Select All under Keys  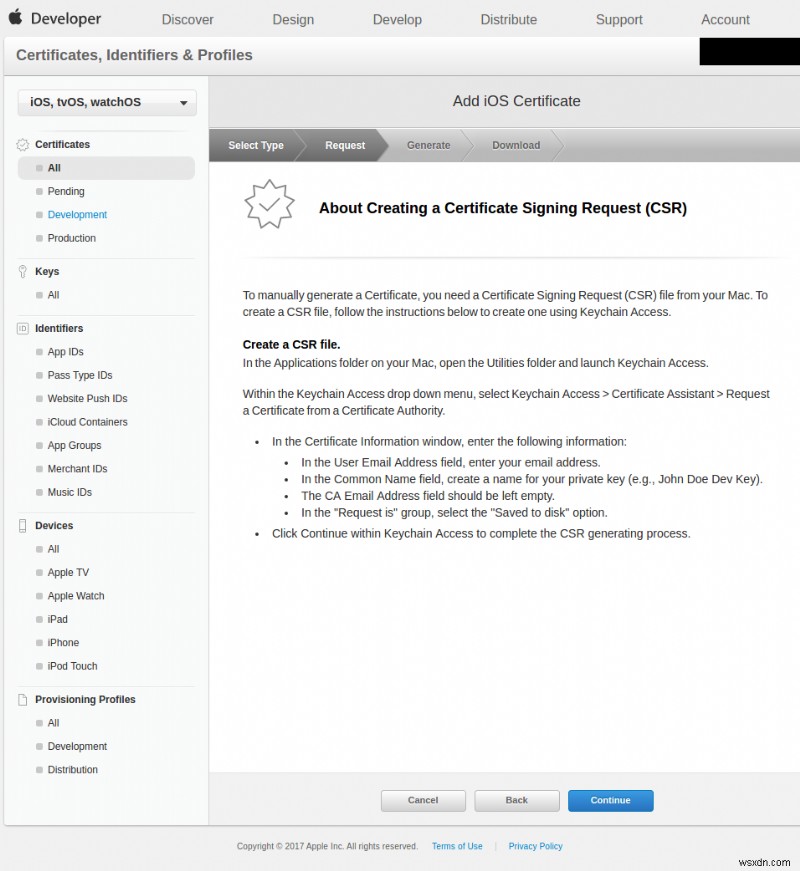(x=53, y=295)
